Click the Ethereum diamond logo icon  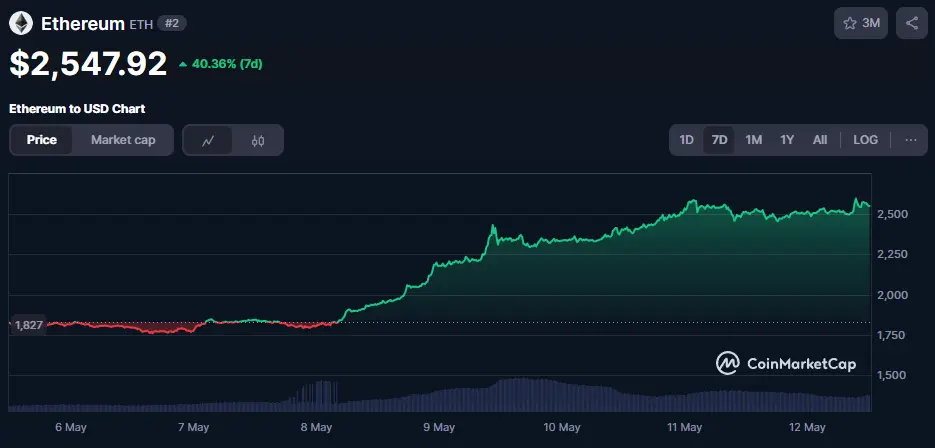[22, 22]
